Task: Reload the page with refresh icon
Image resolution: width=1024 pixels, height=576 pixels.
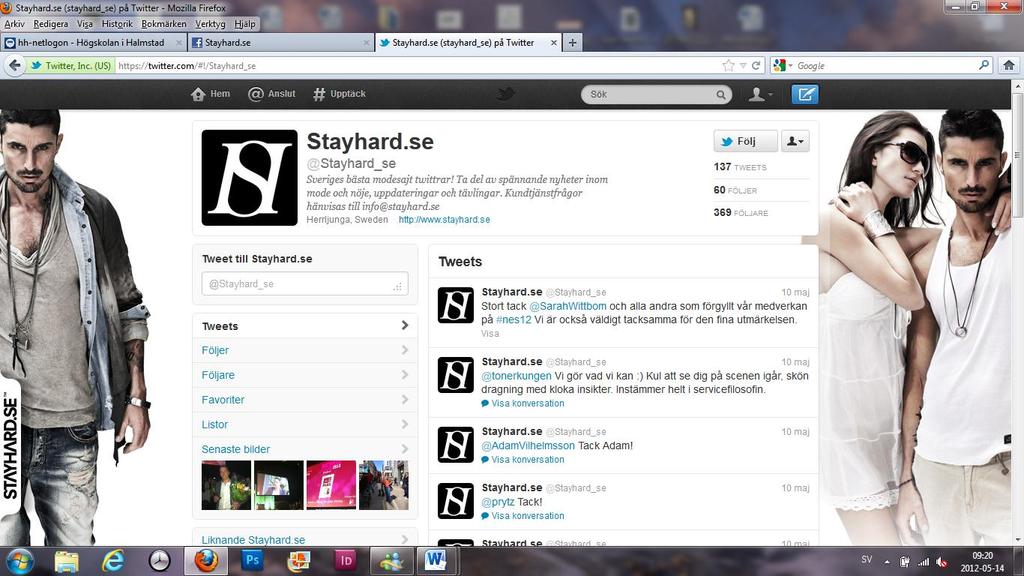Action: pos(756,65)
